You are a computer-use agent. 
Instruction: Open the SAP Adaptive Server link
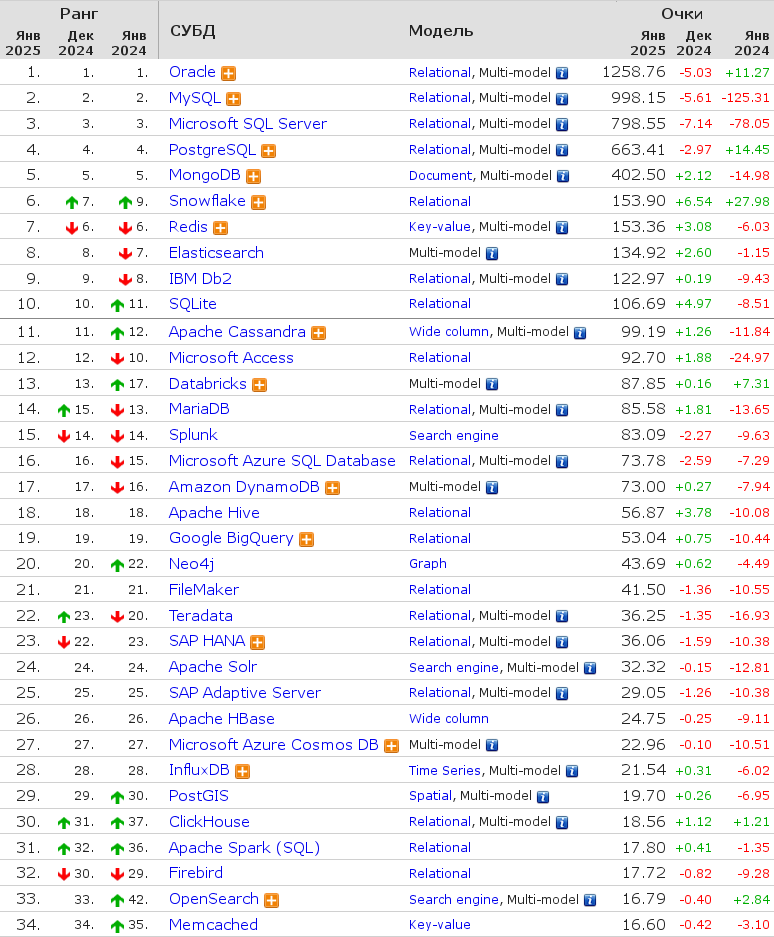click(245, 693)
